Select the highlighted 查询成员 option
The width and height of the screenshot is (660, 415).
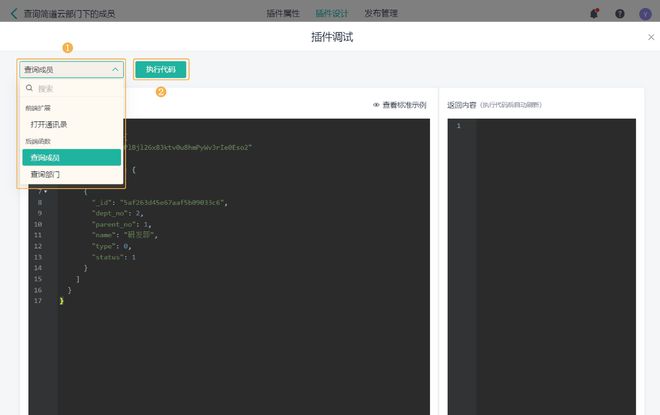click(x=72, y=157)
